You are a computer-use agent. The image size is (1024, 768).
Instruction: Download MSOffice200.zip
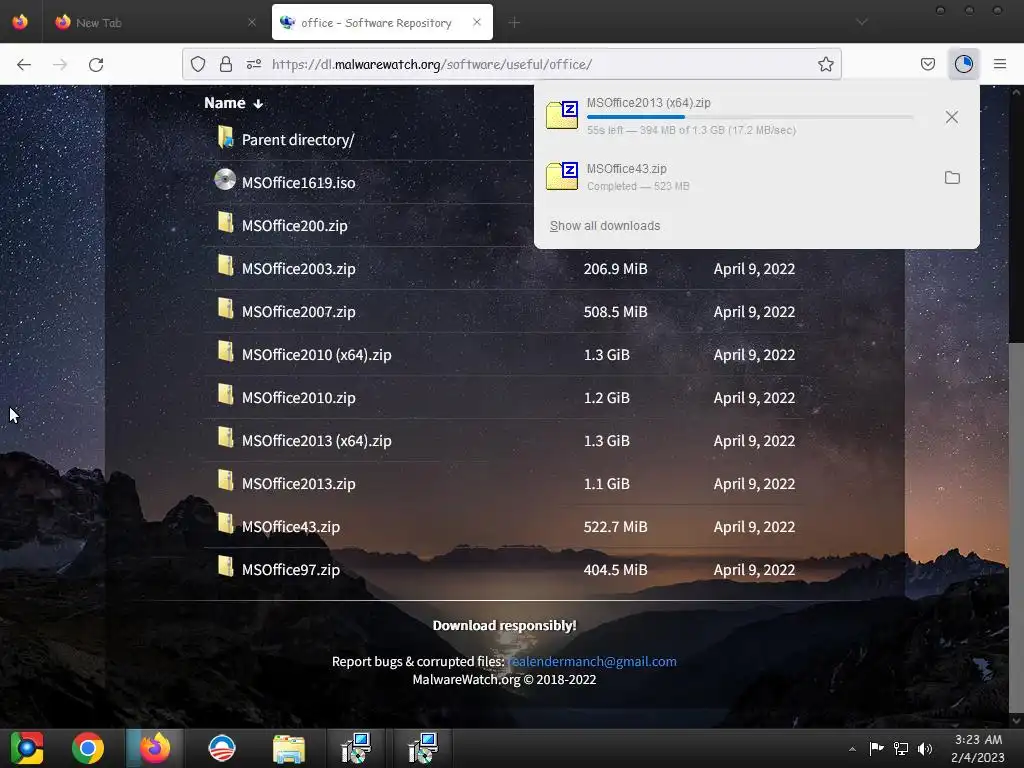click(x=295, y=225)
